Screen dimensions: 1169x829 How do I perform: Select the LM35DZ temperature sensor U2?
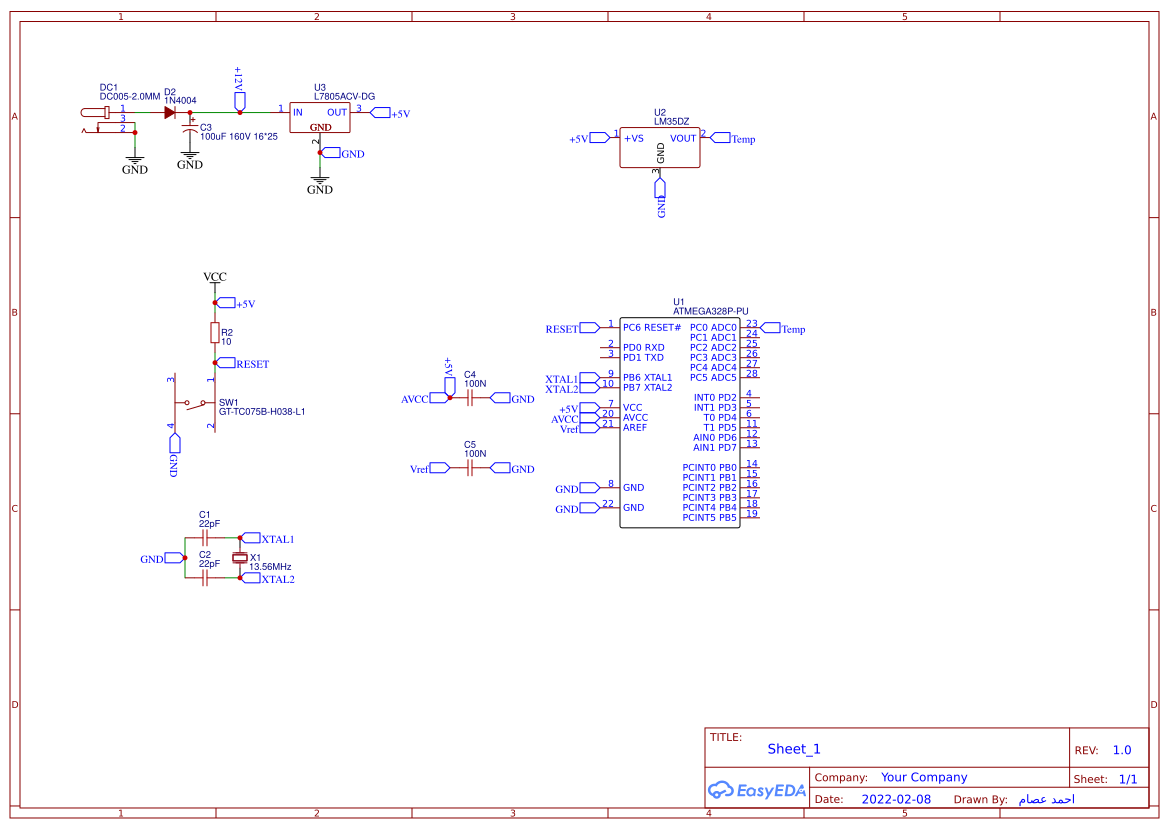[x=660, y=145]
